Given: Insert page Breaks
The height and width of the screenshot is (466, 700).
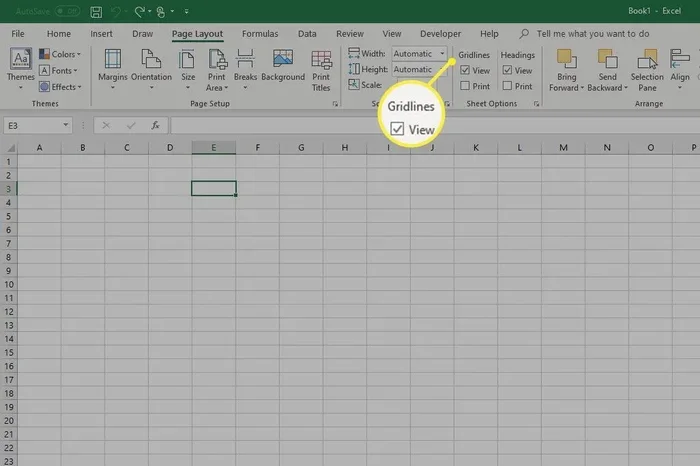Looking at the screenshot, I should click(x=245, y=70).
